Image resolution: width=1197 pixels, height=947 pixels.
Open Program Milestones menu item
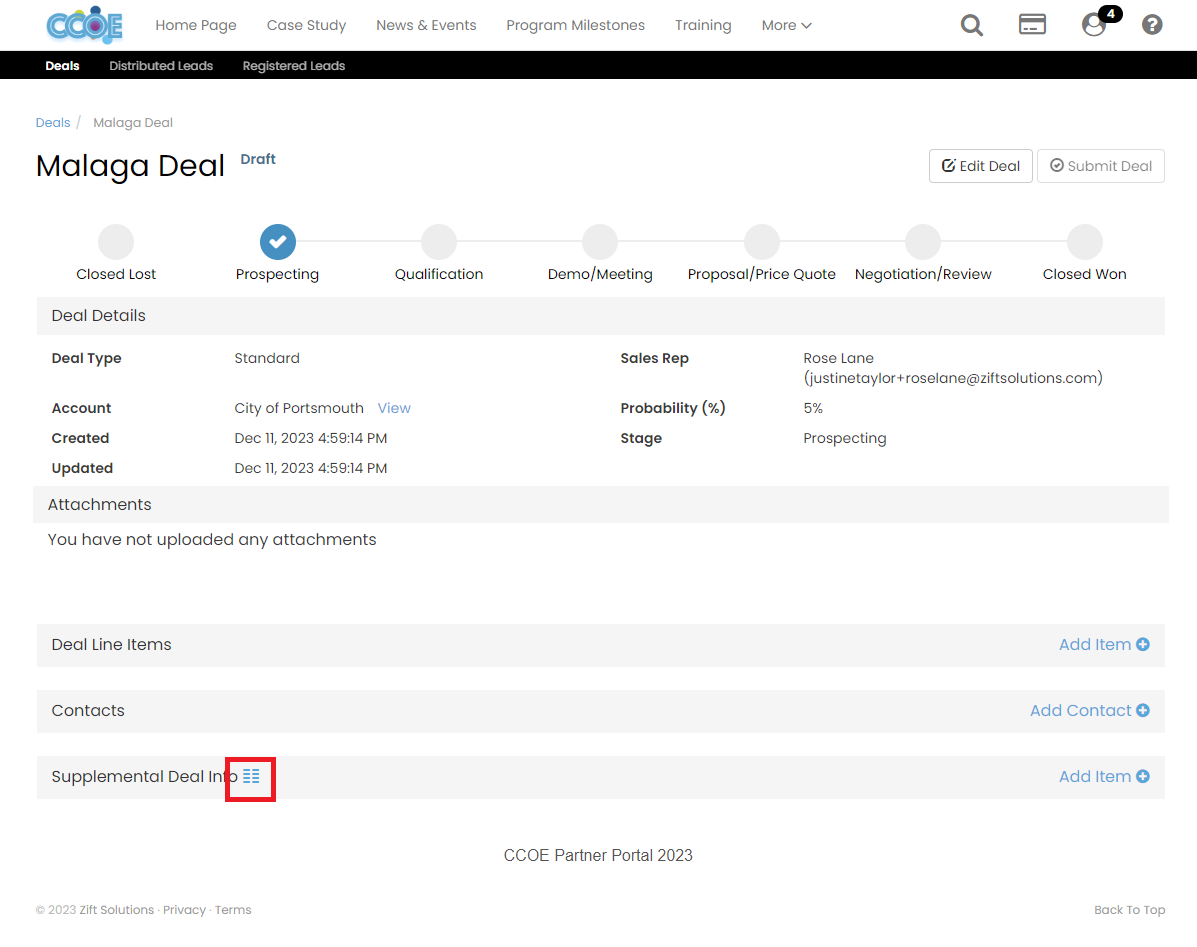[x=576, y=25]
